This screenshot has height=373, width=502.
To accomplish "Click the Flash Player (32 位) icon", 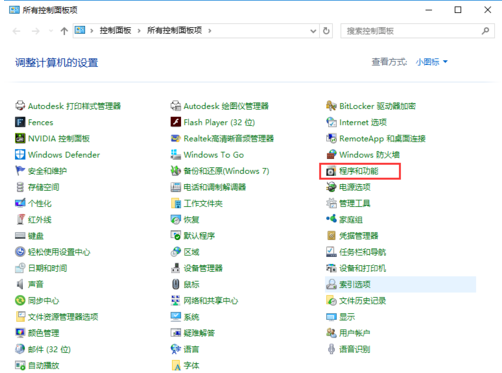I will pos(176,122).
